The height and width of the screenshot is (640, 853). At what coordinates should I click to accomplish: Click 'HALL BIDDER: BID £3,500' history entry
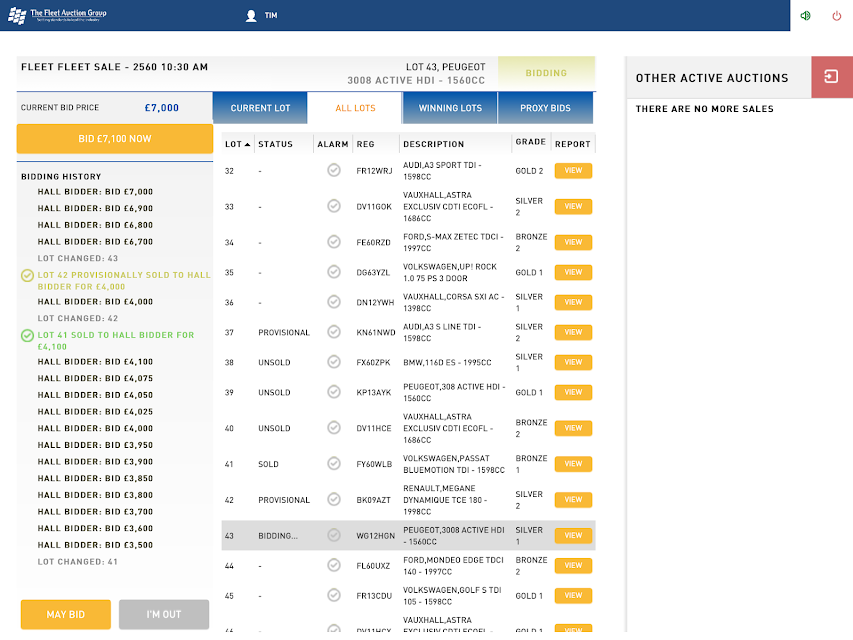coord(95,545)
